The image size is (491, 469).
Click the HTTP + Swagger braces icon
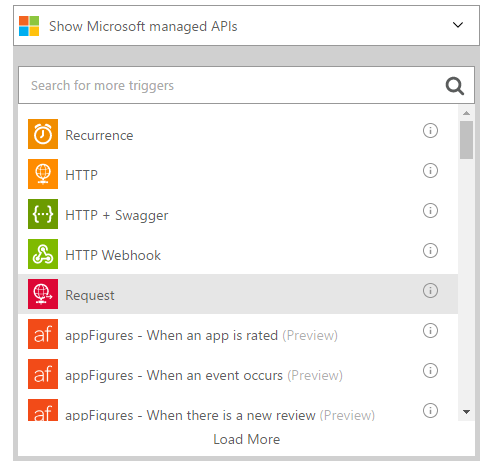pyautogui.click(x=43, y=214)
